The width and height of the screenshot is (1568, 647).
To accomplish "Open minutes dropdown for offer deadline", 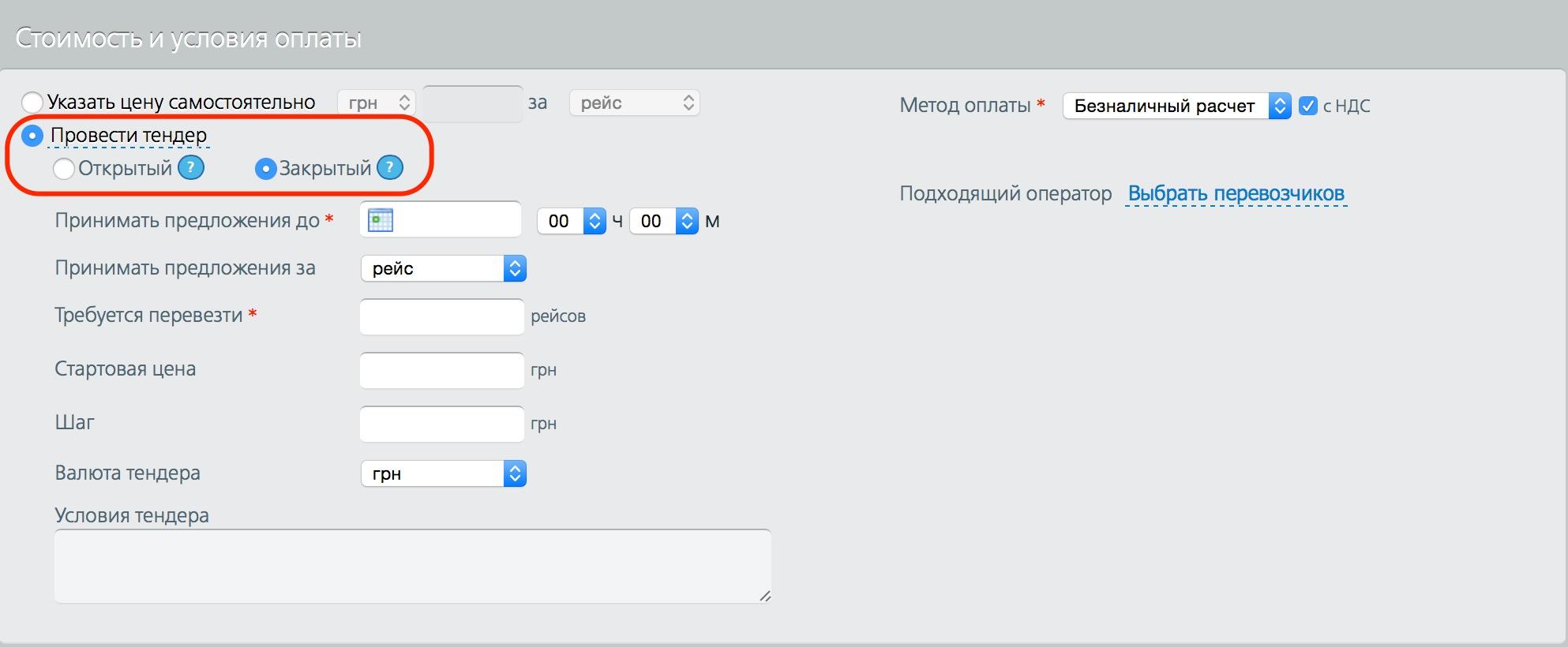I will click(664, 221).
